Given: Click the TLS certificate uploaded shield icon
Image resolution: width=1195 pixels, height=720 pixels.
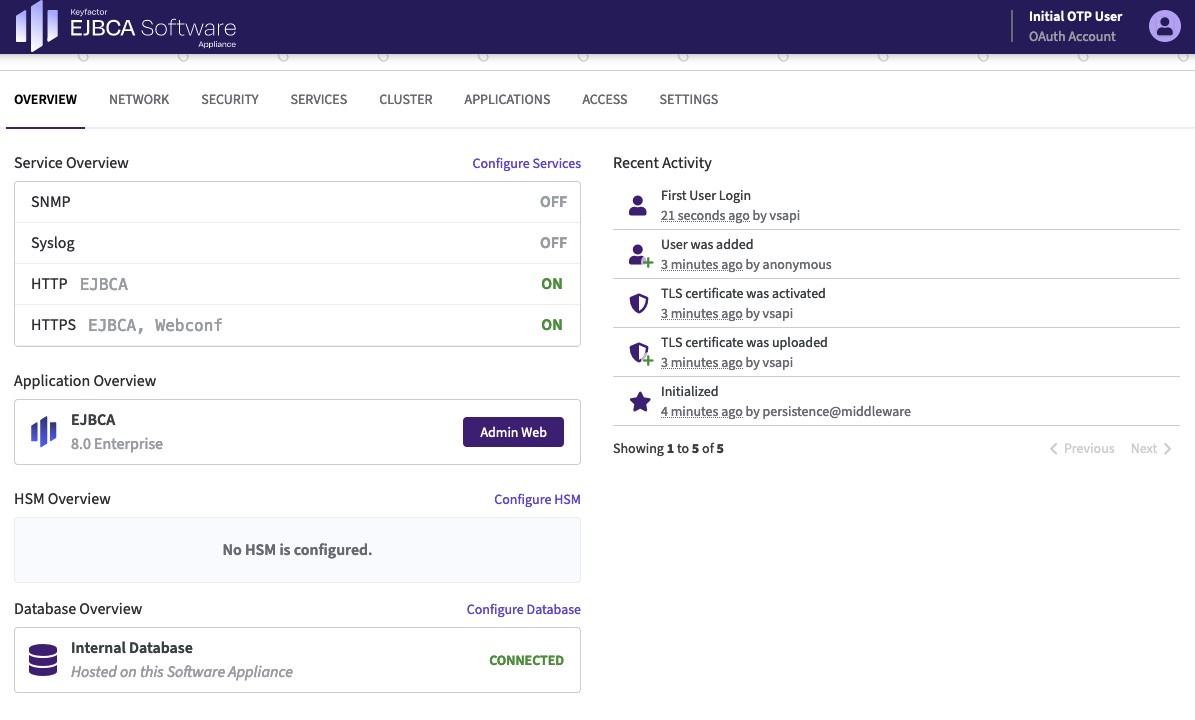Looking at the screenshot, I should [x=641, y=353].
